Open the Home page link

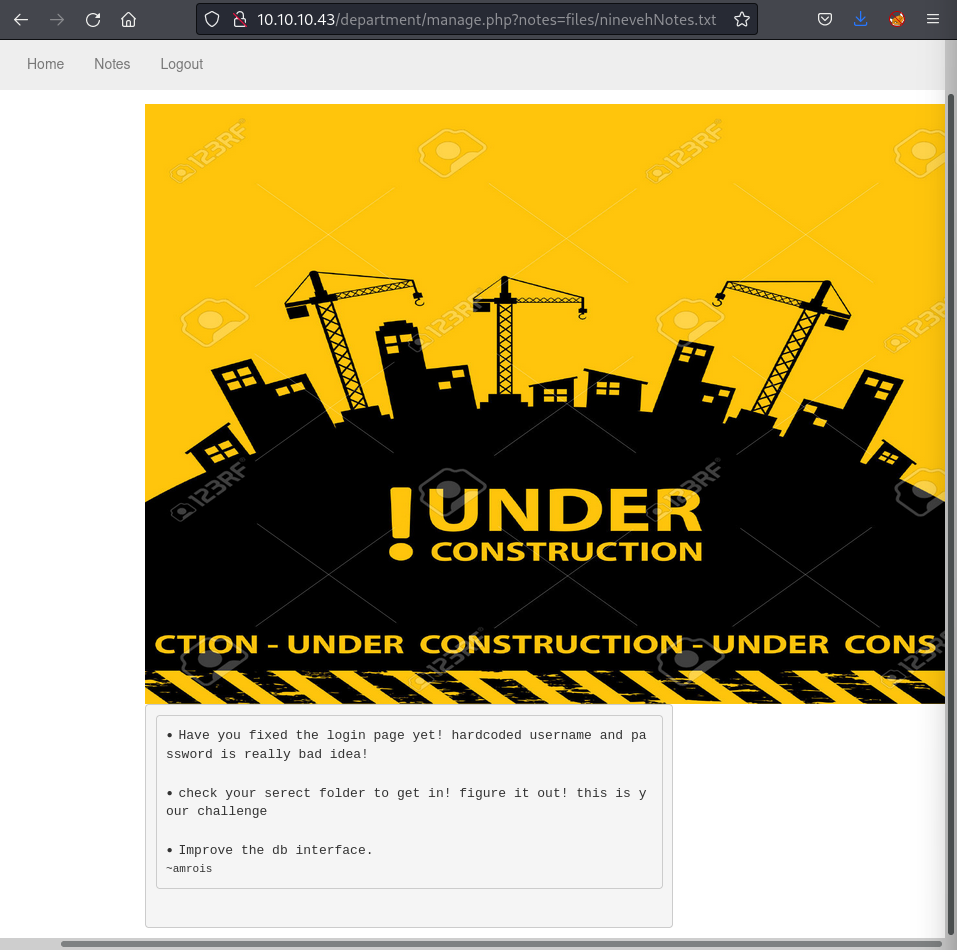45,64
